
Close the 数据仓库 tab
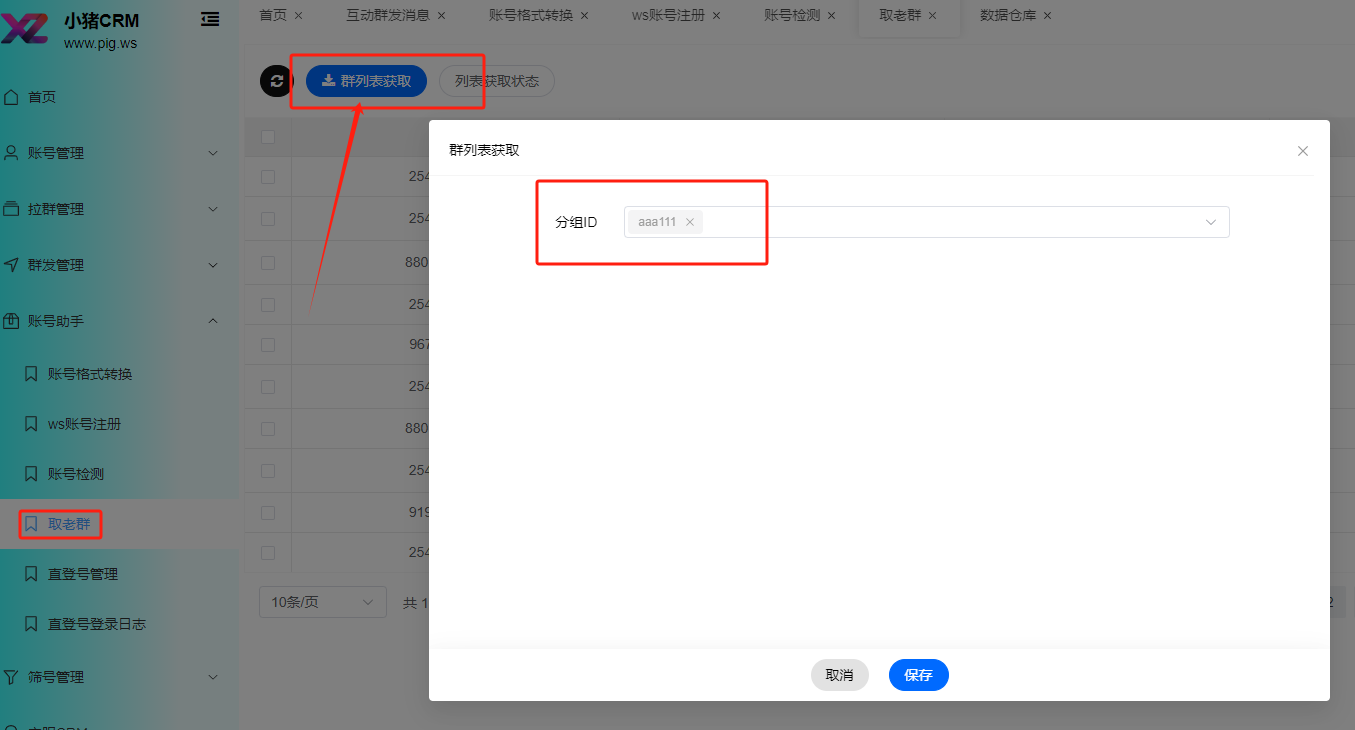pos(1048,16)
